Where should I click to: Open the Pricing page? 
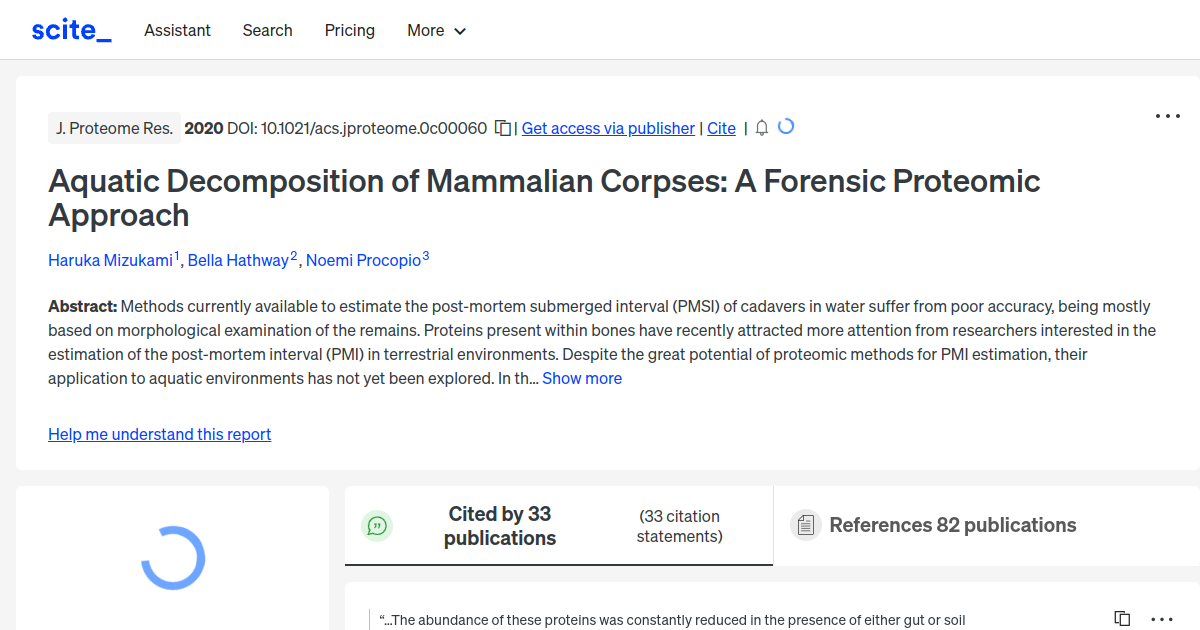pos(349,31)
